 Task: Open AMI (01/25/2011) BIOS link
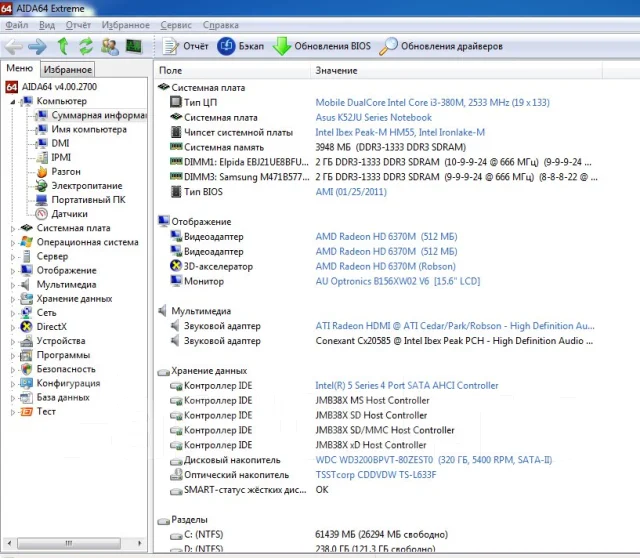pos(351,192)
